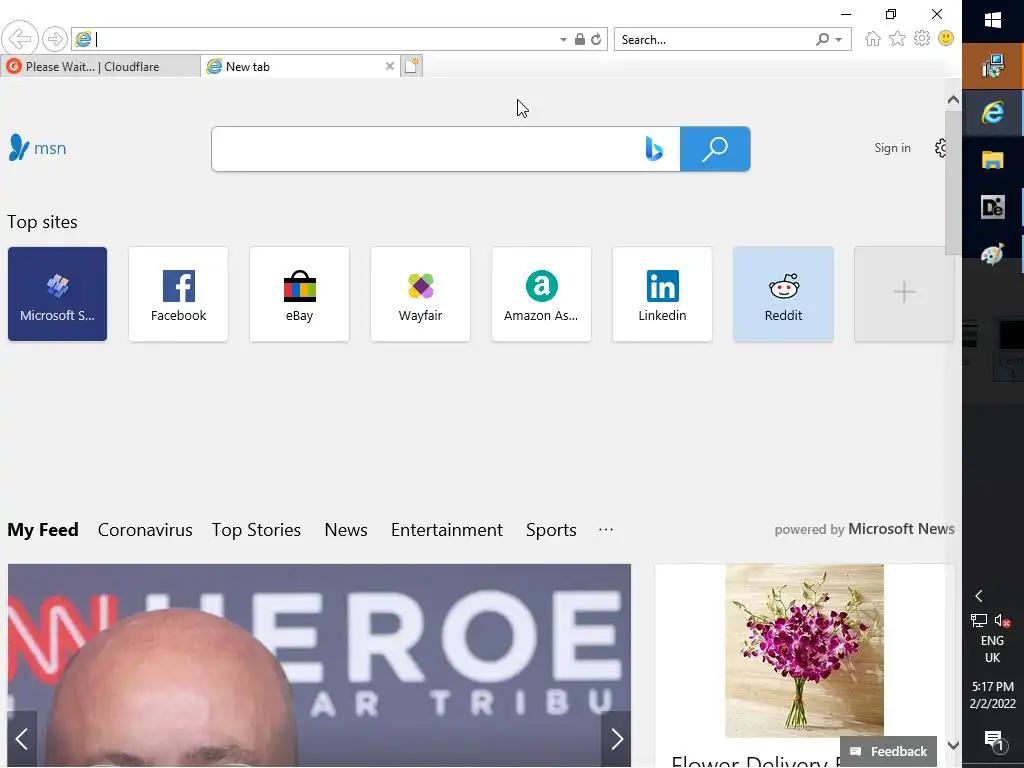Click the smiley feedback icon
Screen dimensions: 1024x768
pyautogui.click(x=946, y=39)
